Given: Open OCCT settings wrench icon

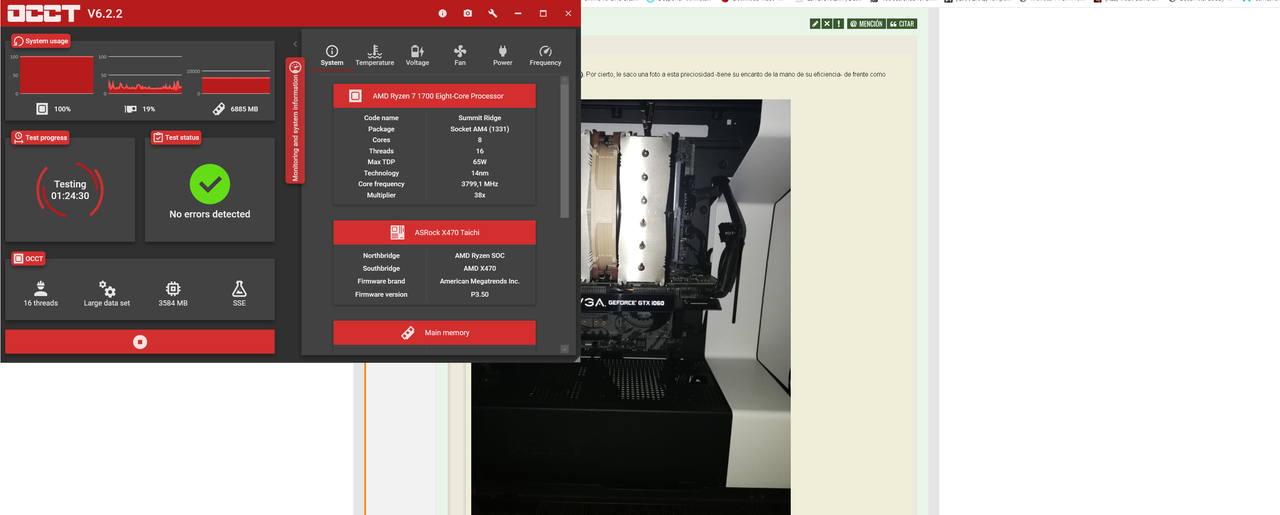Looking at the screenshot, I should [493, 13].
